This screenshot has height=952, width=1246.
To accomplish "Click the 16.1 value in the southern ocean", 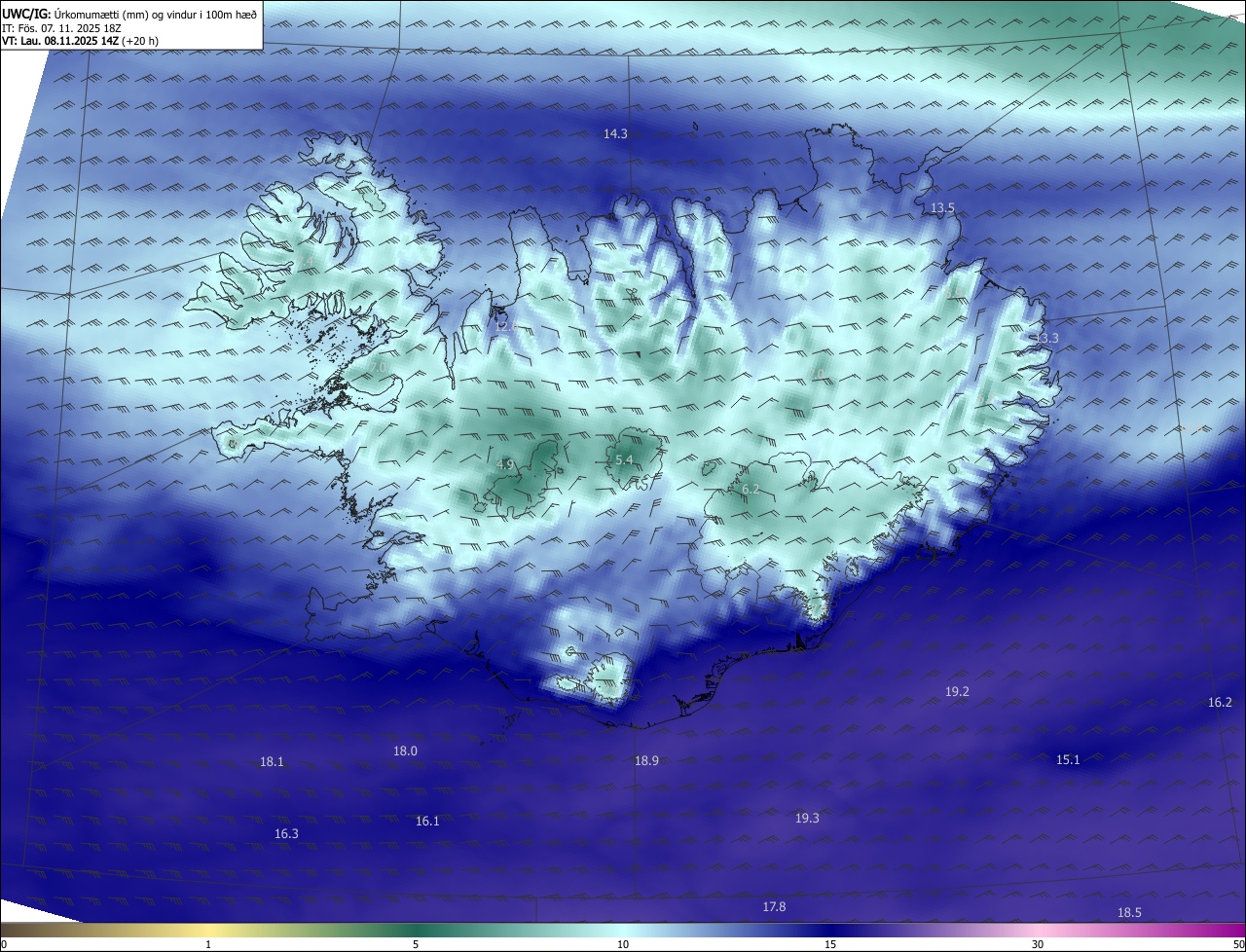I will 427,822.
